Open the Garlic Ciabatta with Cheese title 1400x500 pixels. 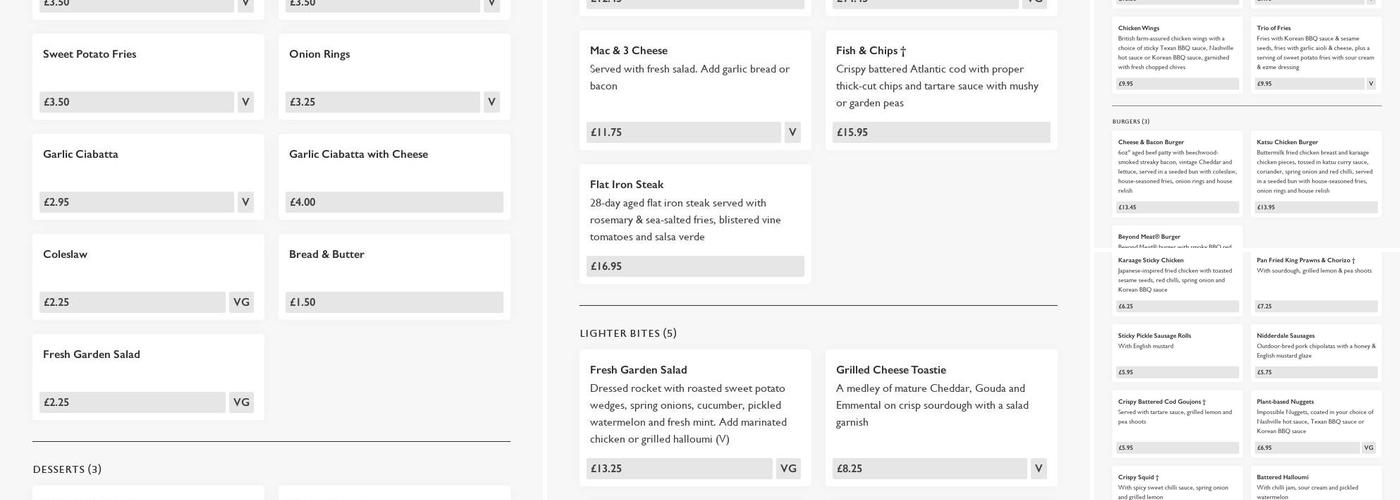pos(358,154)
